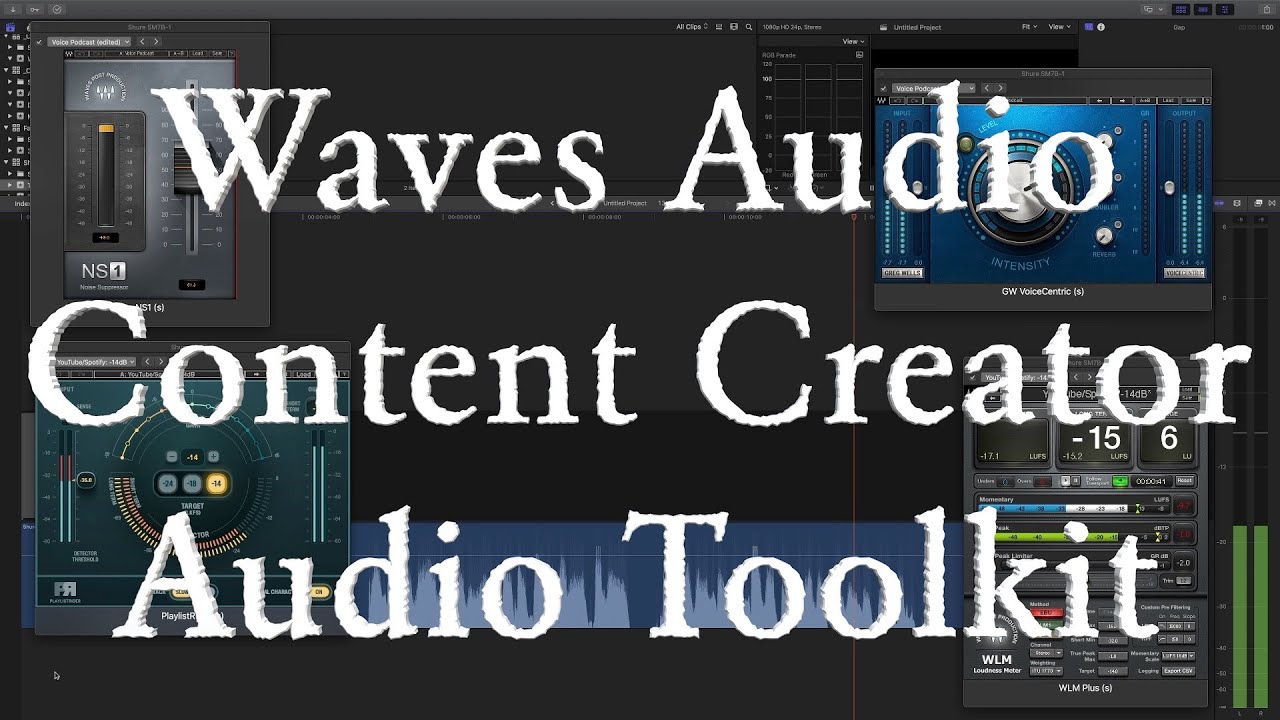Open the Voice Podcast preset dropdown in VoiceCentric

pos(933,88)
